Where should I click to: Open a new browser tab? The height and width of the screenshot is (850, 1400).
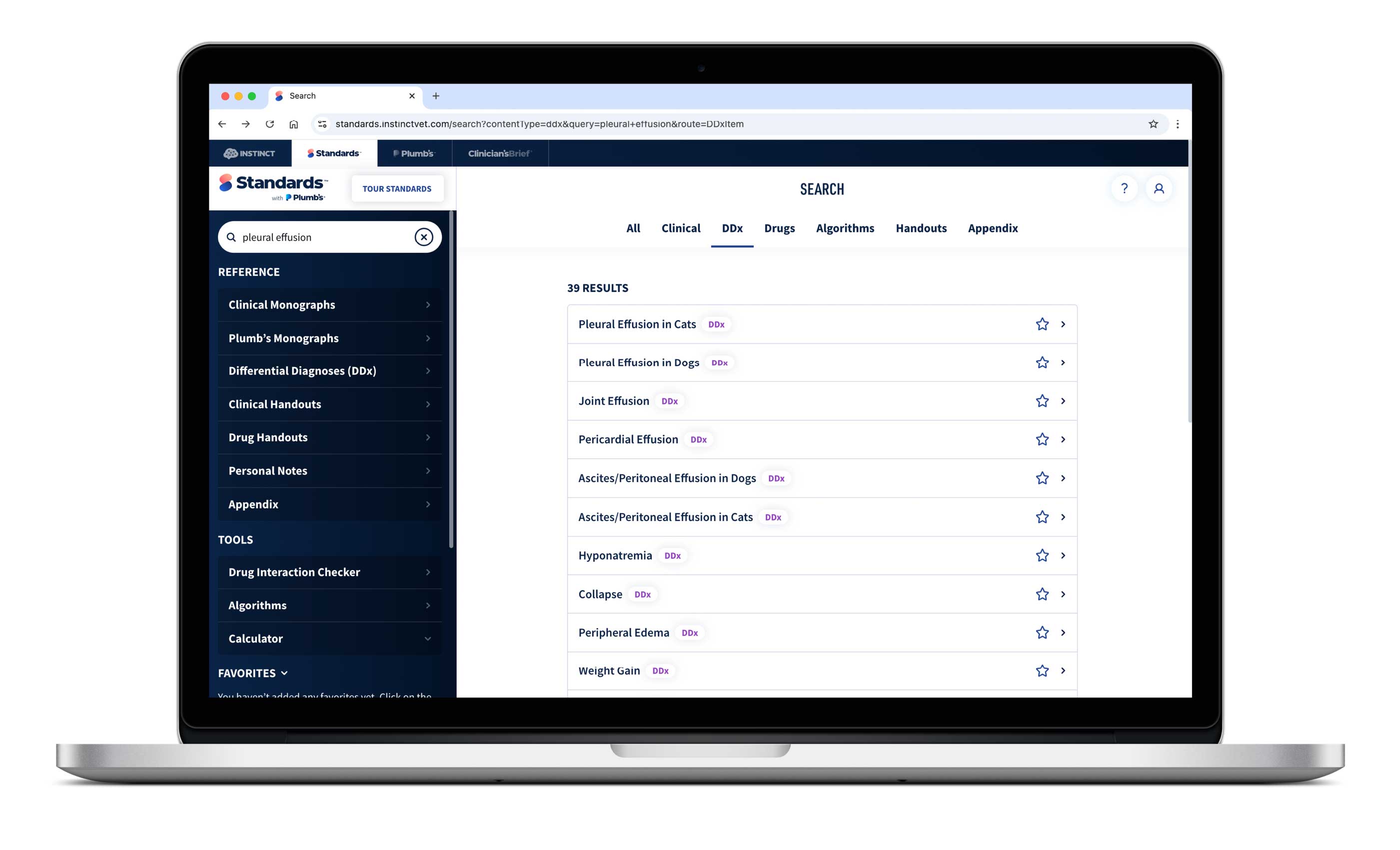tap(436, 96)
